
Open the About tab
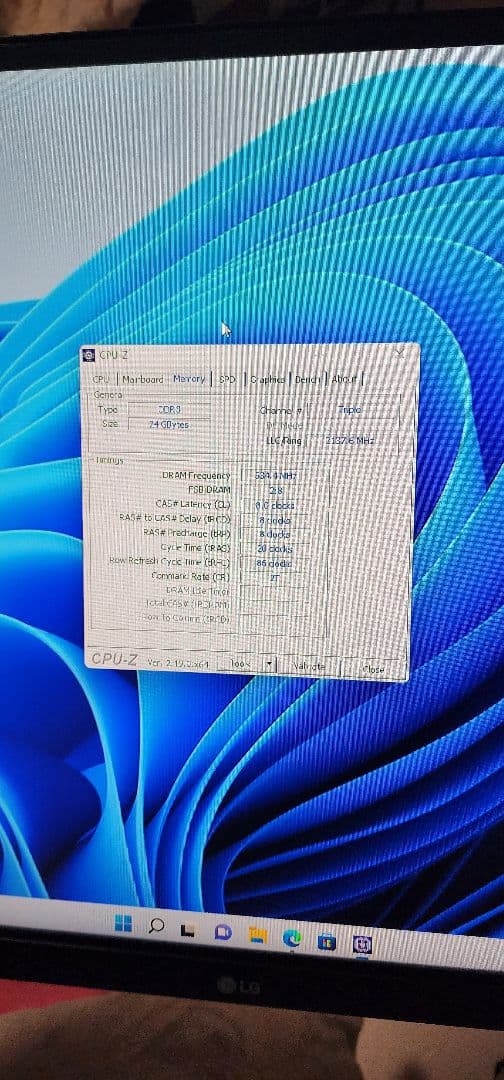click(x=344, y=380)
